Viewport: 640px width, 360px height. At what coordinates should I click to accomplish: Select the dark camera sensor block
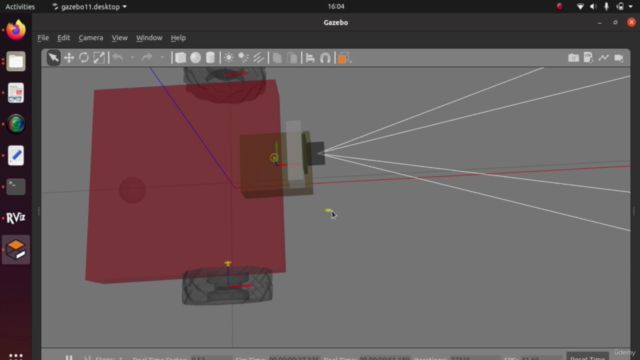(x=316, y=153)
